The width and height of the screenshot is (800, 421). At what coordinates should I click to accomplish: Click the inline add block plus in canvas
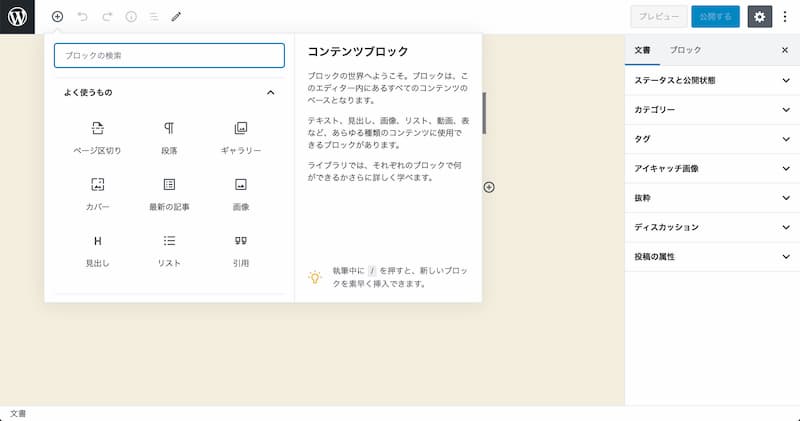[x=489, y=187]
